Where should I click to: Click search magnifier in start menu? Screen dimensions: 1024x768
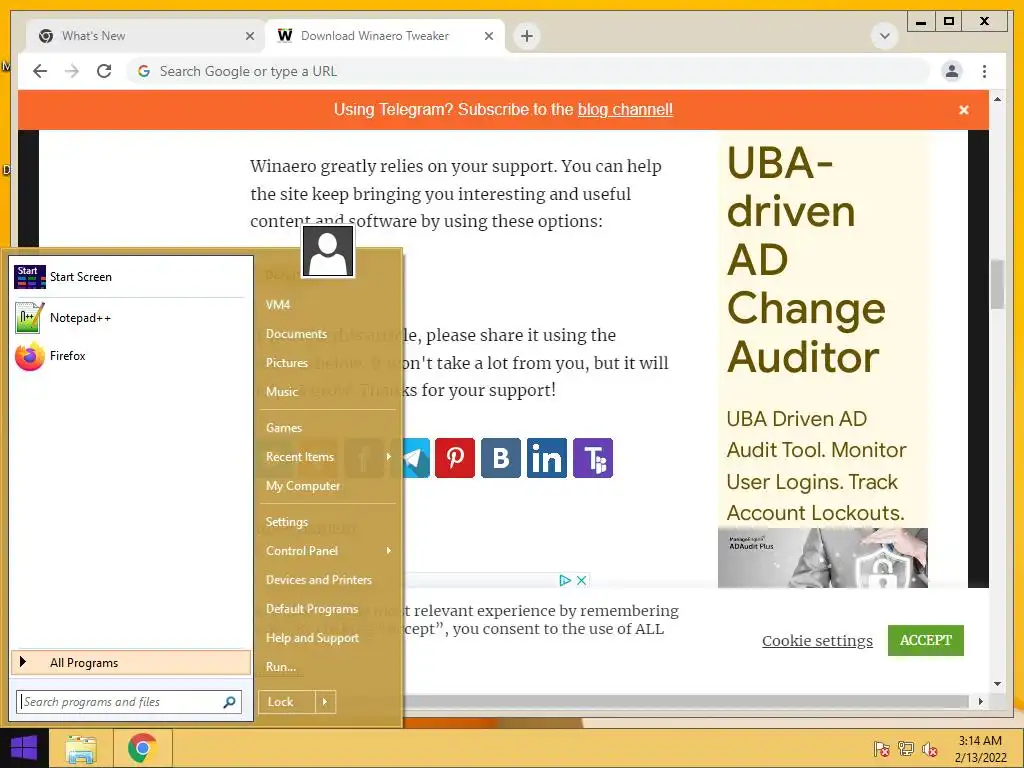click(229, 702)
